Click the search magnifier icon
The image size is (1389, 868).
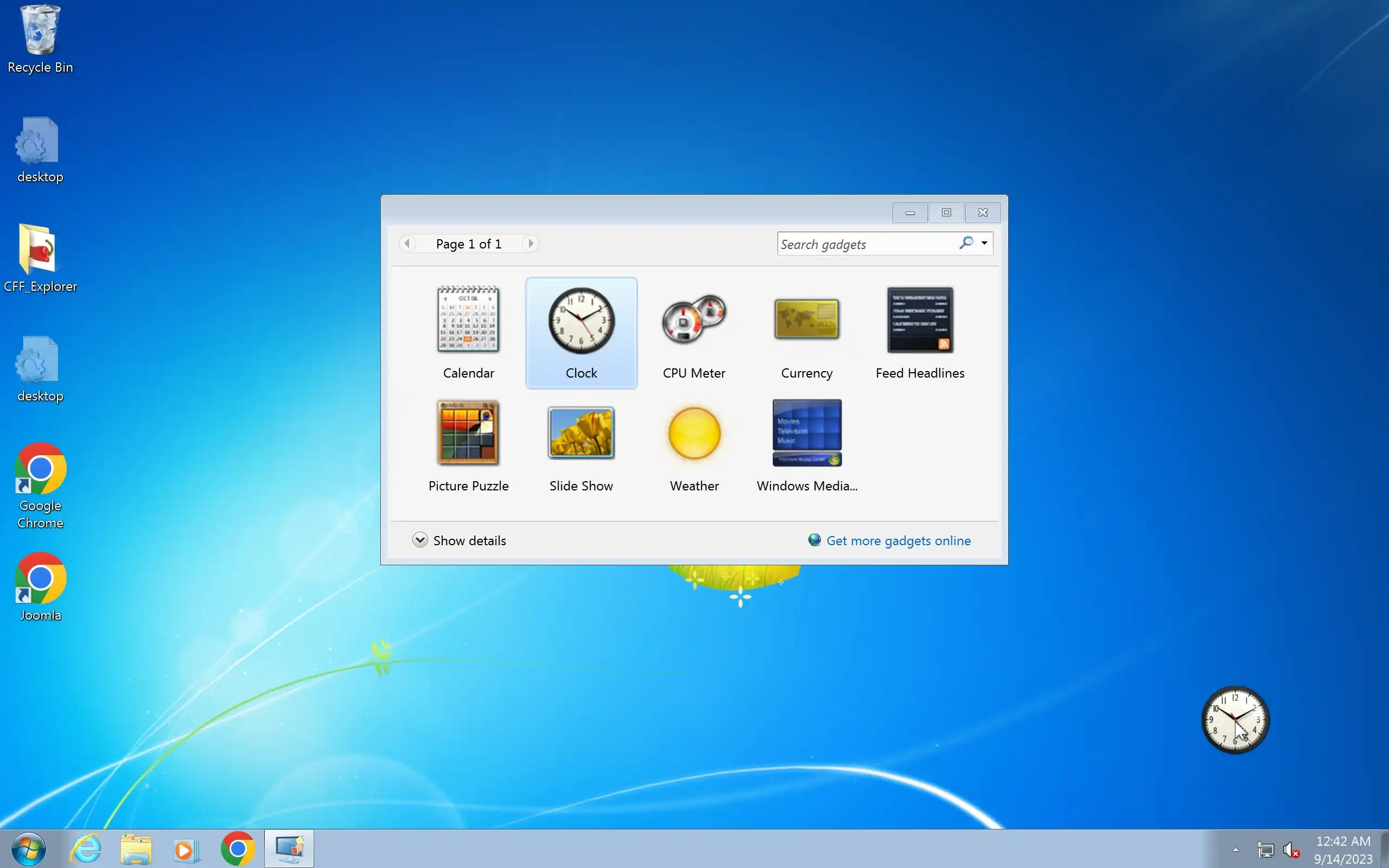966,243
